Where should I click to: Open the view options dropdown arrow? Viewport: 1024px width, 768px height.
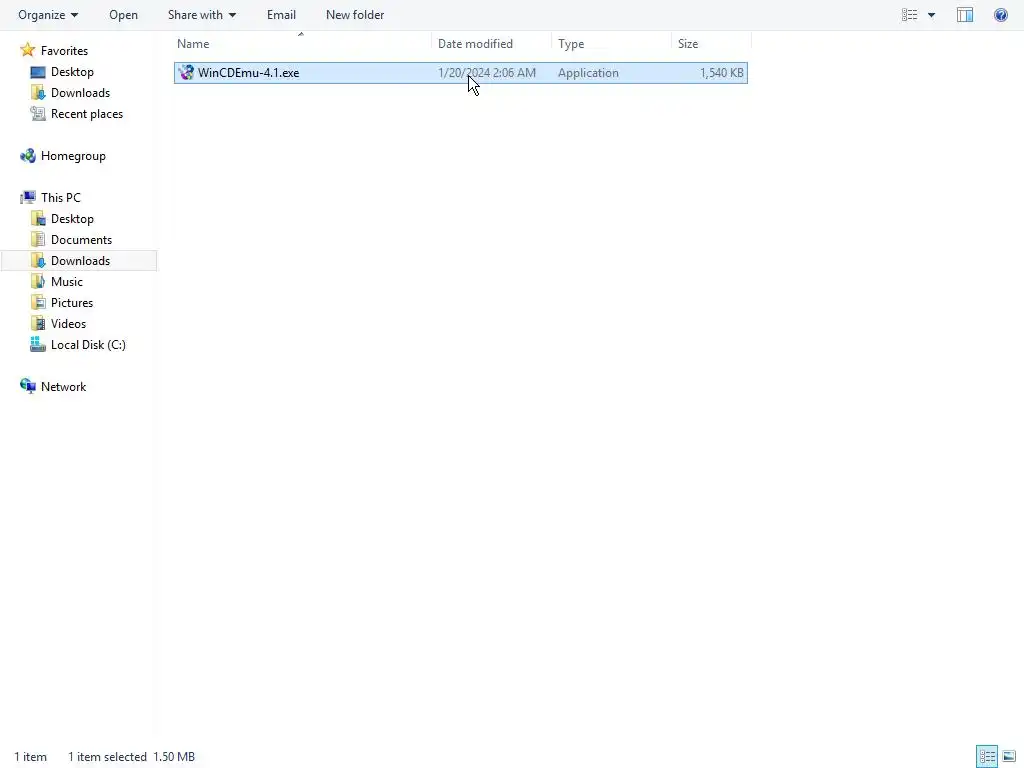(931, 15)
